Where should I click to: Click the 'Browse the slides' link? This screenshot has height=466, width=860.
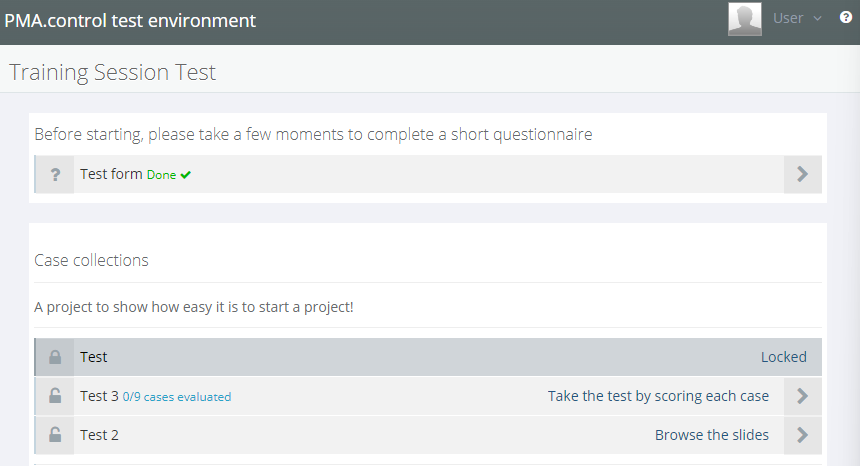[711, 435]
